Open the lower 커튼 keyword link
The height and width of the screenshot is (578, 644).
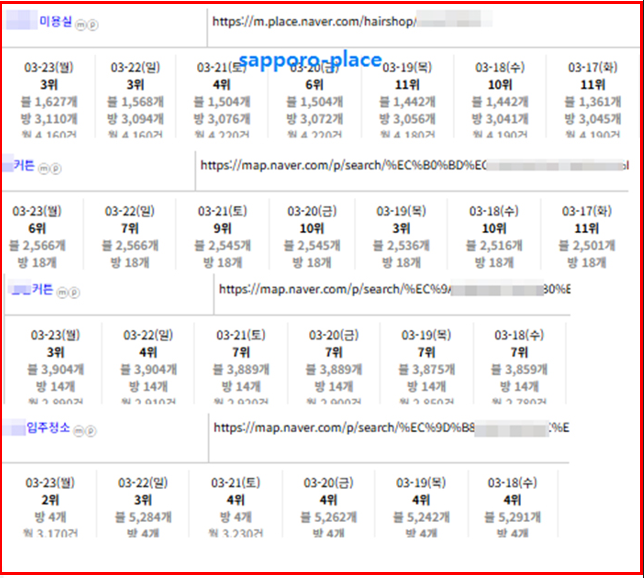click(x=42, y=290)
